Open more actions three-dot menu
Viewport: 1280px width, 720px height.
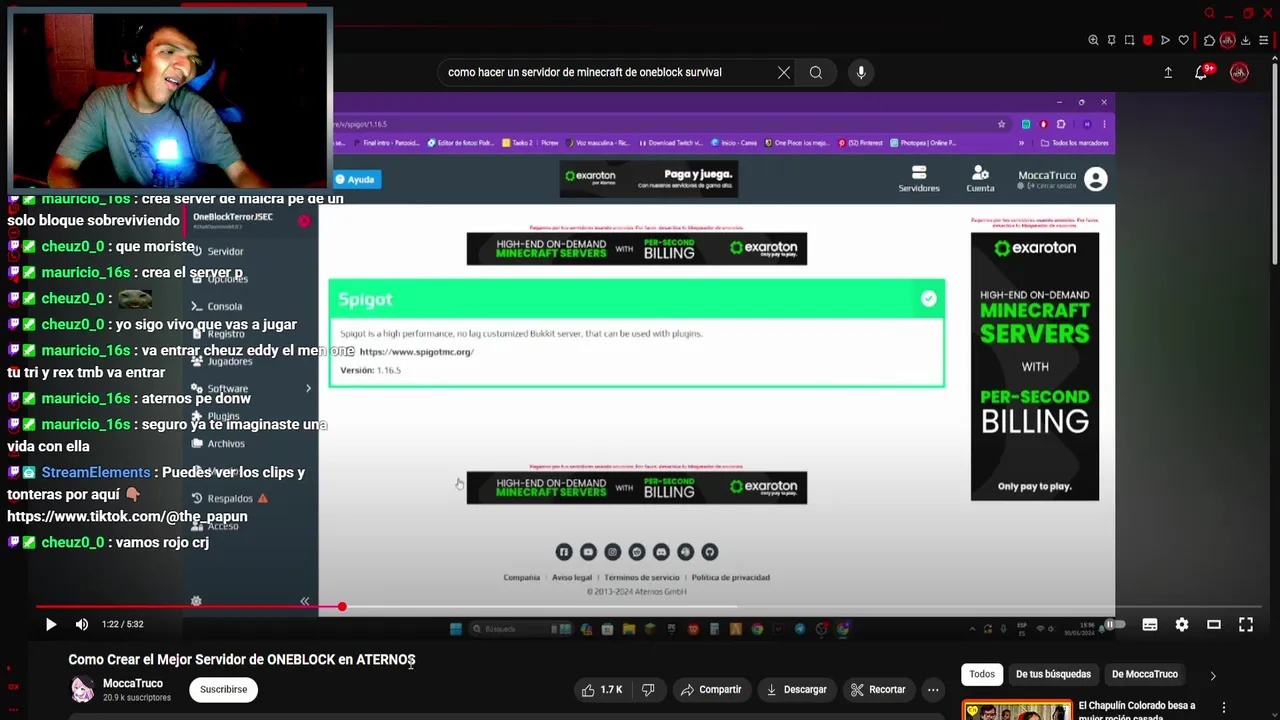click(x=933, y=689)
